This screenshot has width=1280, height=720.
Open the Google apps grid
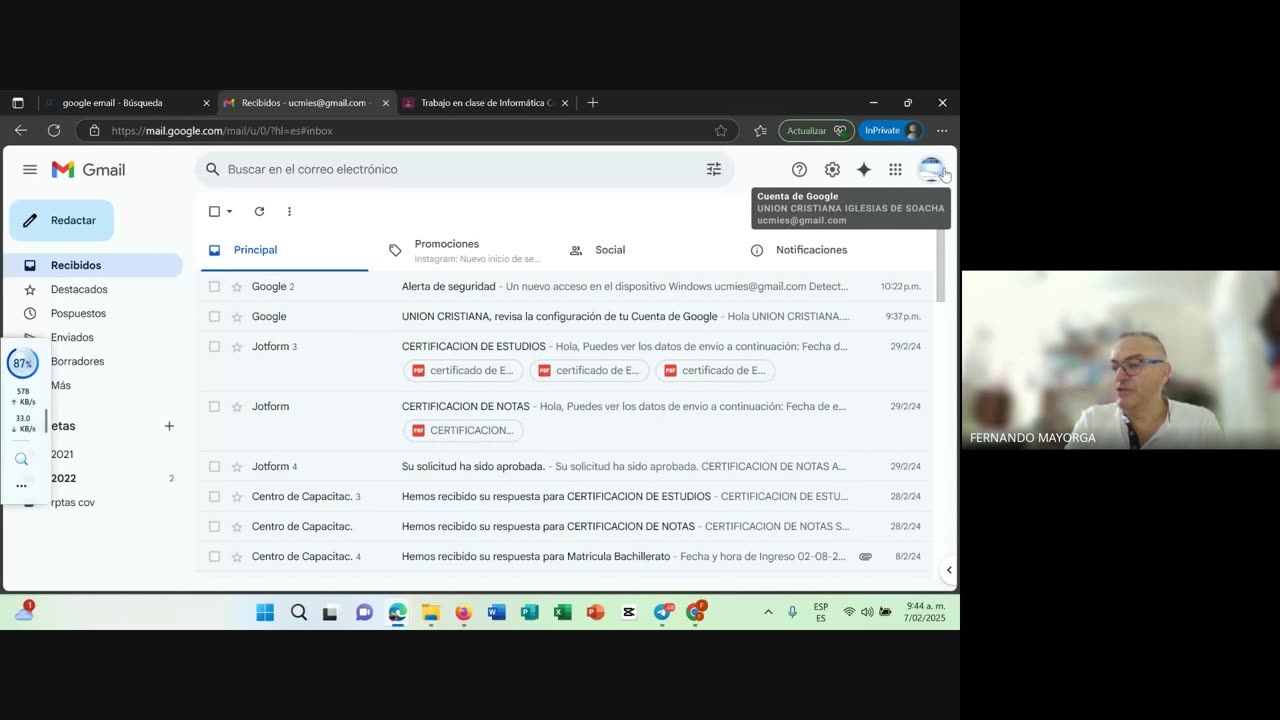(x=895, y=170)
